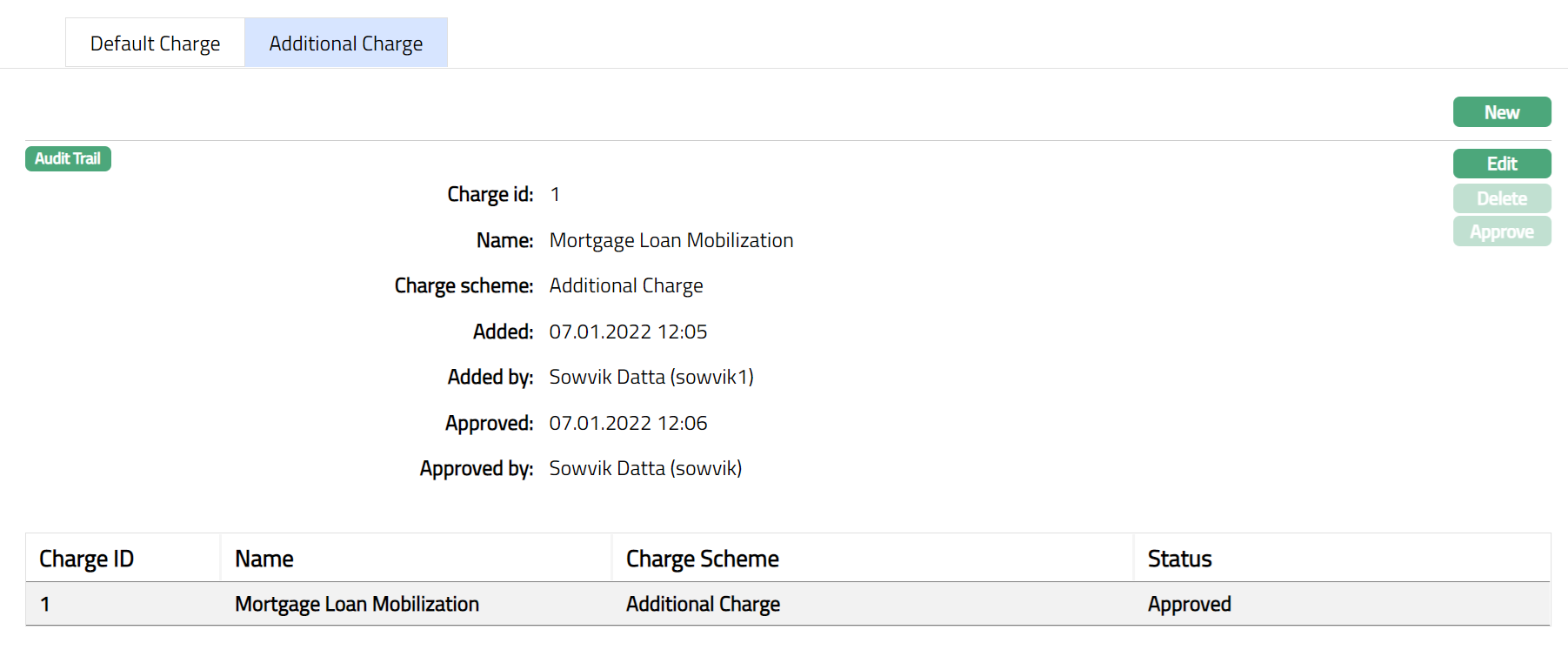The image size is (1568, 650).
Task: Click the Added date 07.01.2022 12:05
Action: tap(628, 332)
